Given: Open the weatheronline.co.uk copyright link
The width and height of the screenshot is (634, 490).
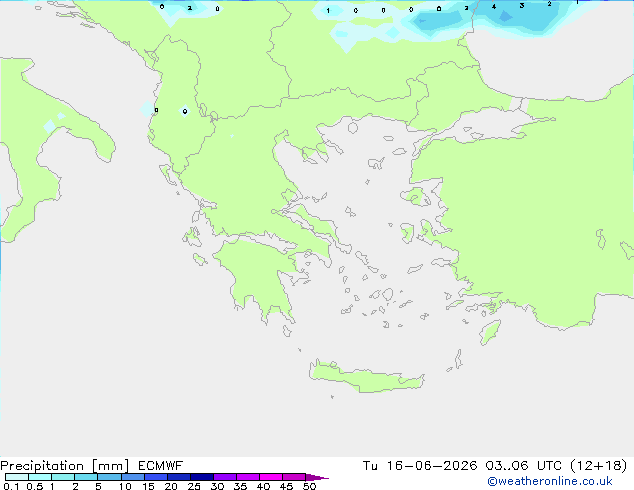Looking at the screenshot, I should [549, 481].
